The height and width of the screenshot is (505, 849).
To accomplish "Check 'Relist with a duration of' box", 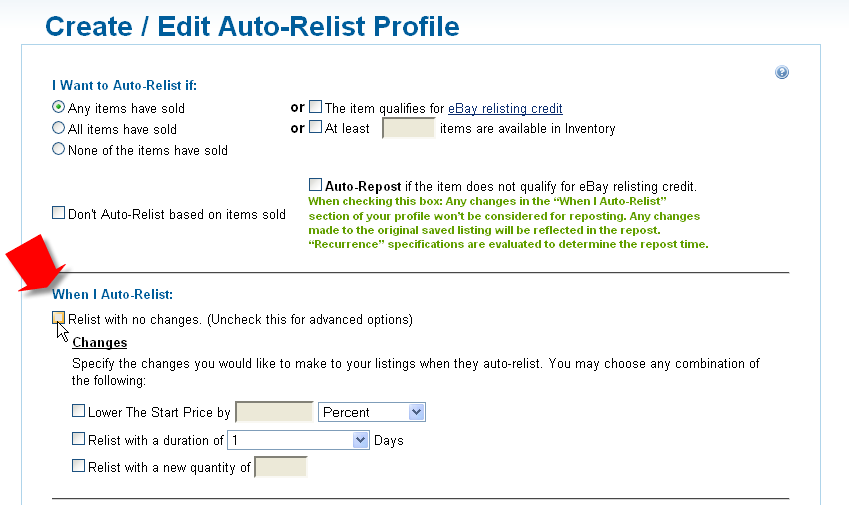I will [79, 438].
